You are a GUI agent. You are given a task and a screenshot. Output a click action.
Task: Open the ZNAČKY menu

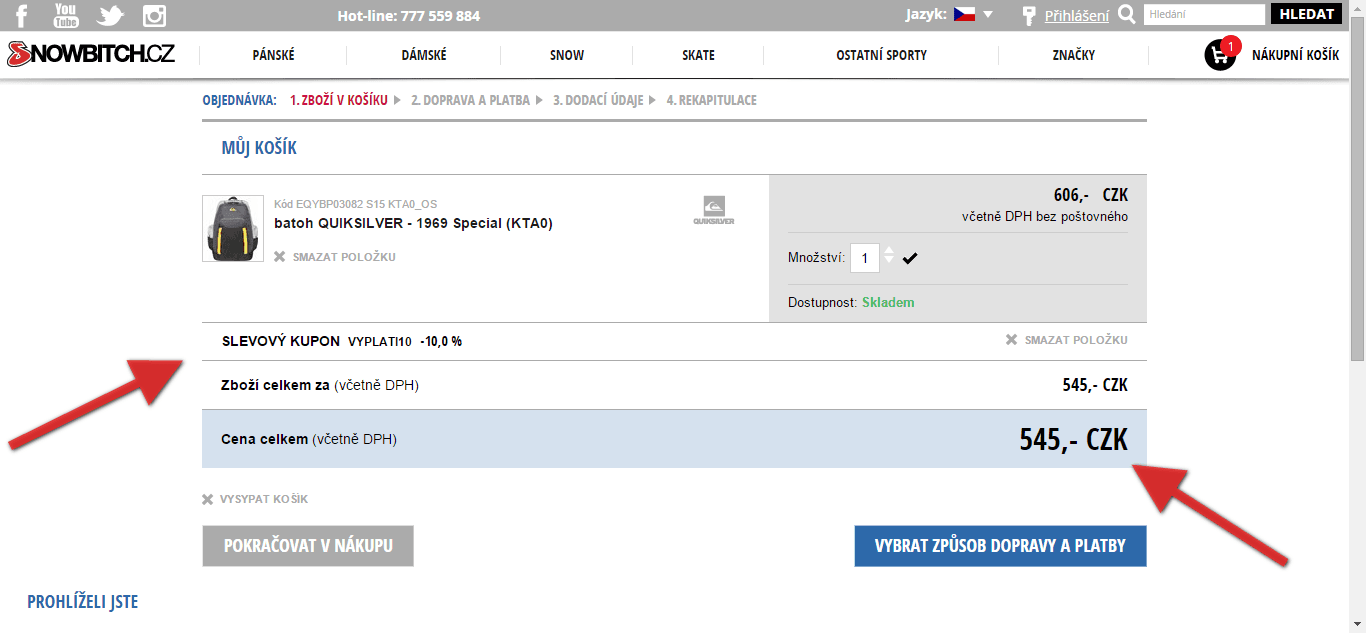pyautogui.click(x=1074, y=55)
